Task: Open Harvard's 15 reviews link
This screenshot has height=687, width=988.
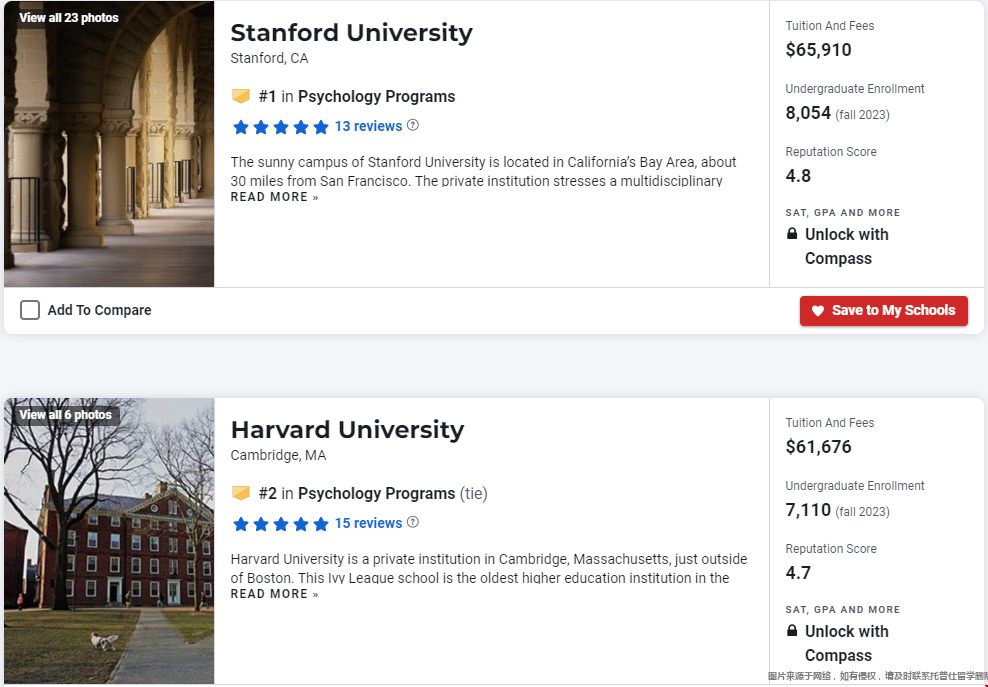Action: pyautogui.click(x=368, y=523)
